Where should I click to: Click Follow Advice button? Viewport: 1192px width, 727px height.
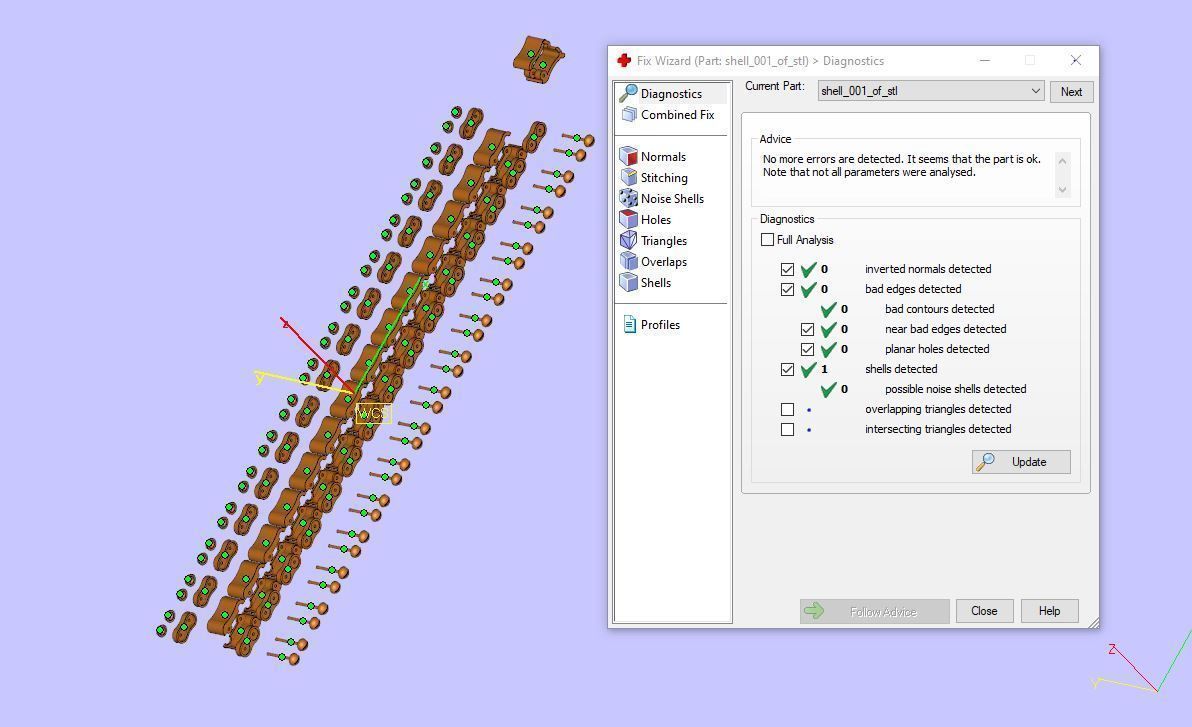[x=874, y=611]
